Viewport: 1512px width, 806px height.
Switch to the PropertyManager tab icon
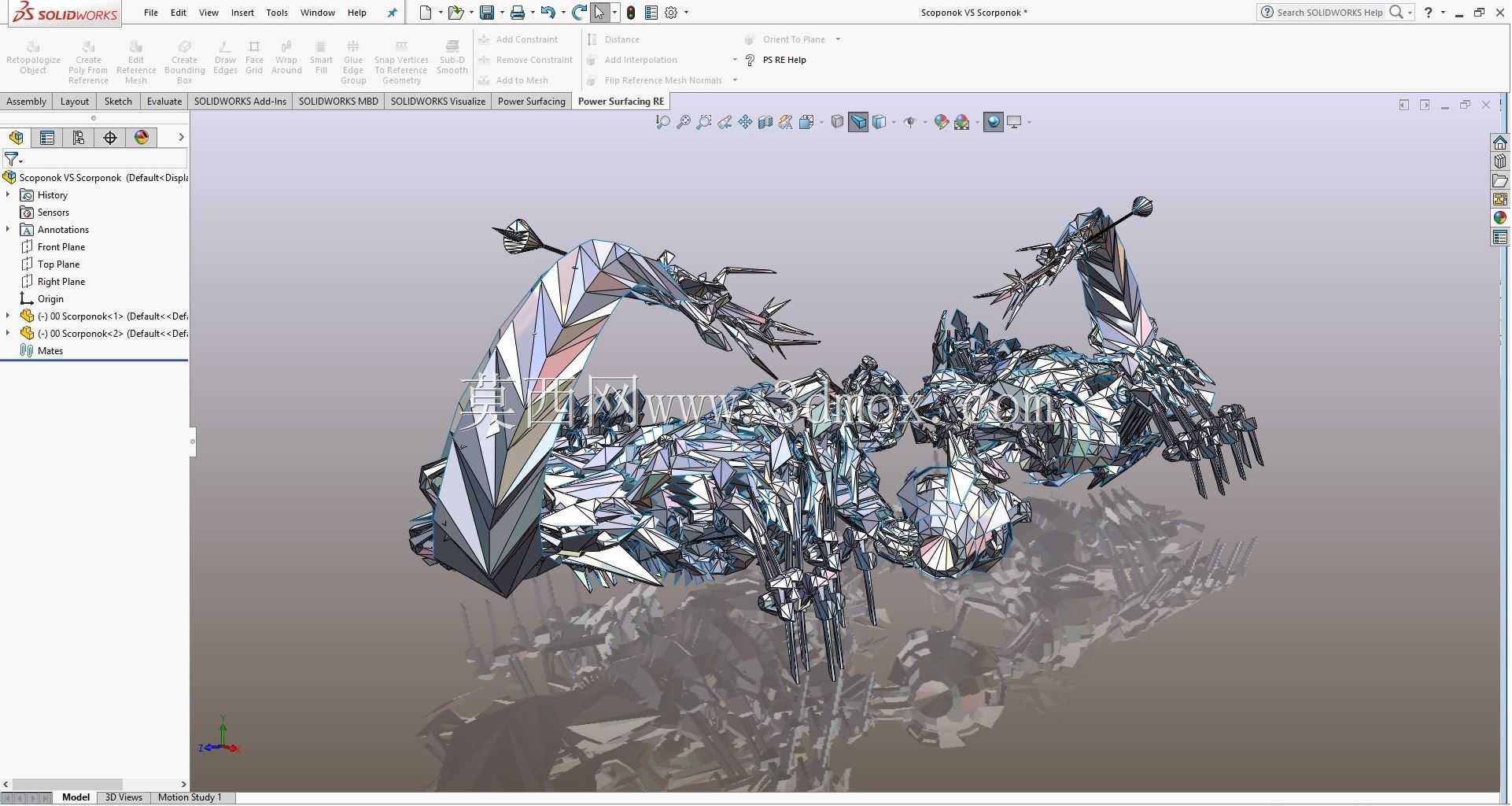pyautogui.click(x=47, y=138)
